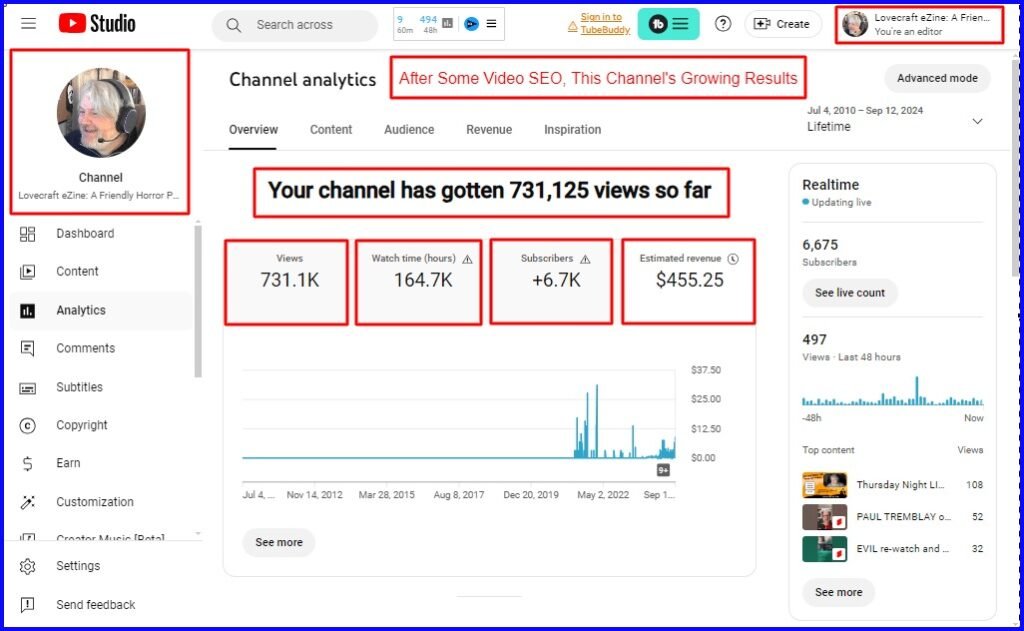Select the Watch time (hours) card
This screenshot has width=1024, height=631.
[418, 281]
